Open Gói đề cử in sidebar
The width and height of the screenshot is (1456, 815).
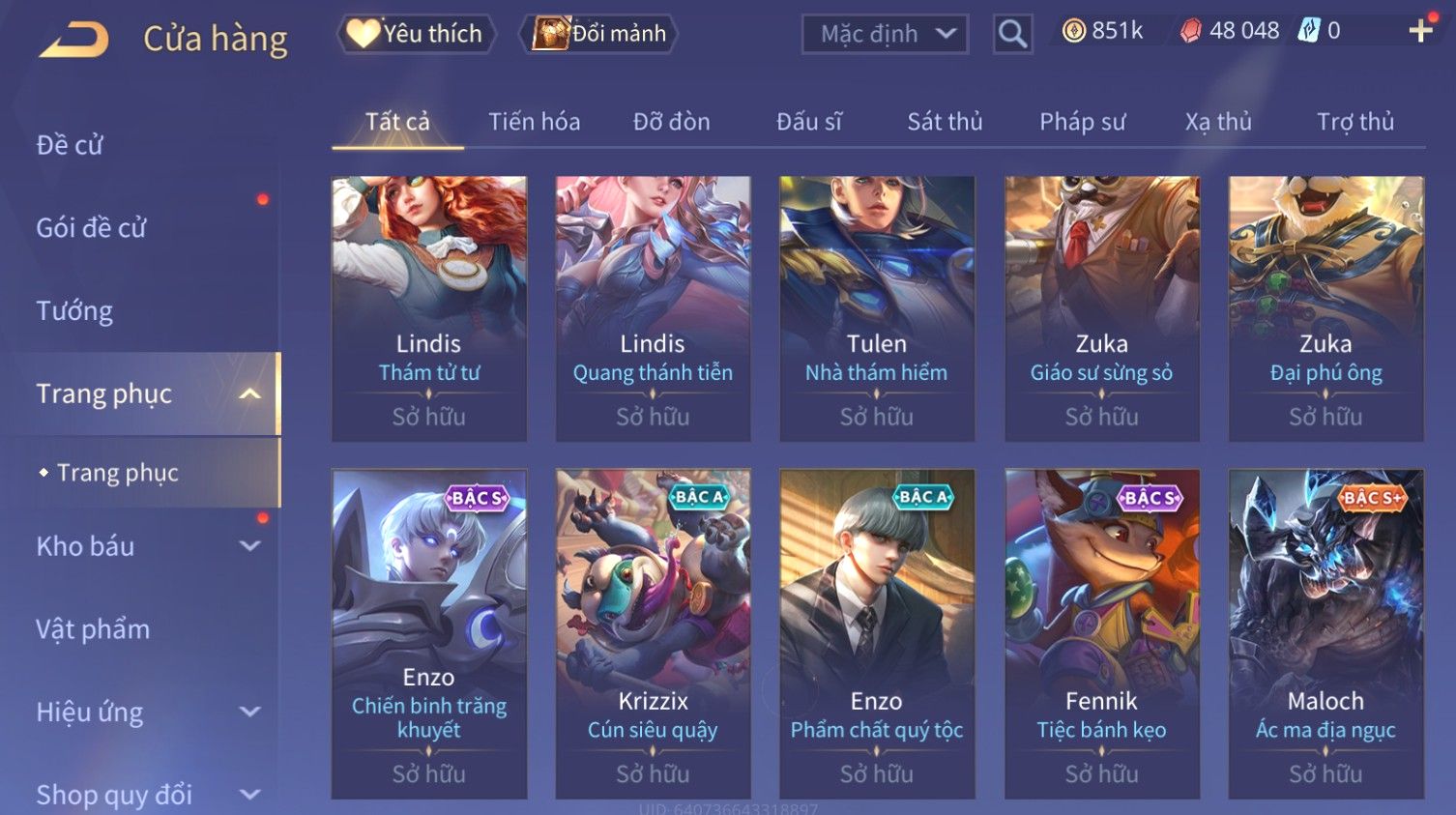[91, 228]
